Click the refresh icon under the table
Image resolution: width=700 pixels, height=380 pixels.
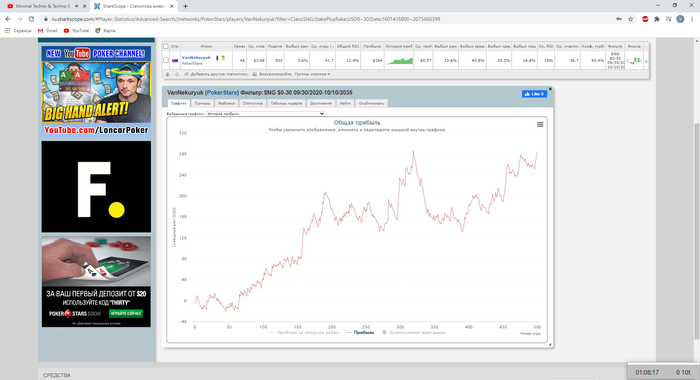[x=177, y=74]
